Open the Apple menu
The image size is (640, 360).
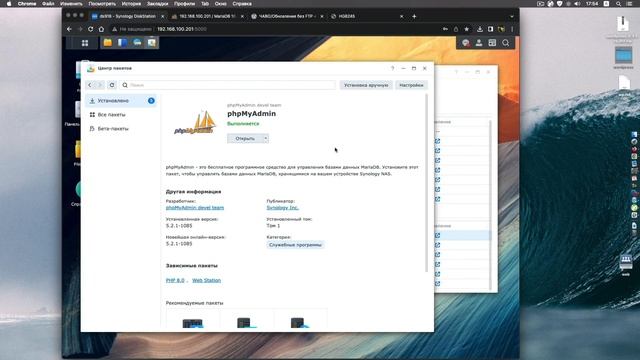pyautogui.click(x=9, y=4)
